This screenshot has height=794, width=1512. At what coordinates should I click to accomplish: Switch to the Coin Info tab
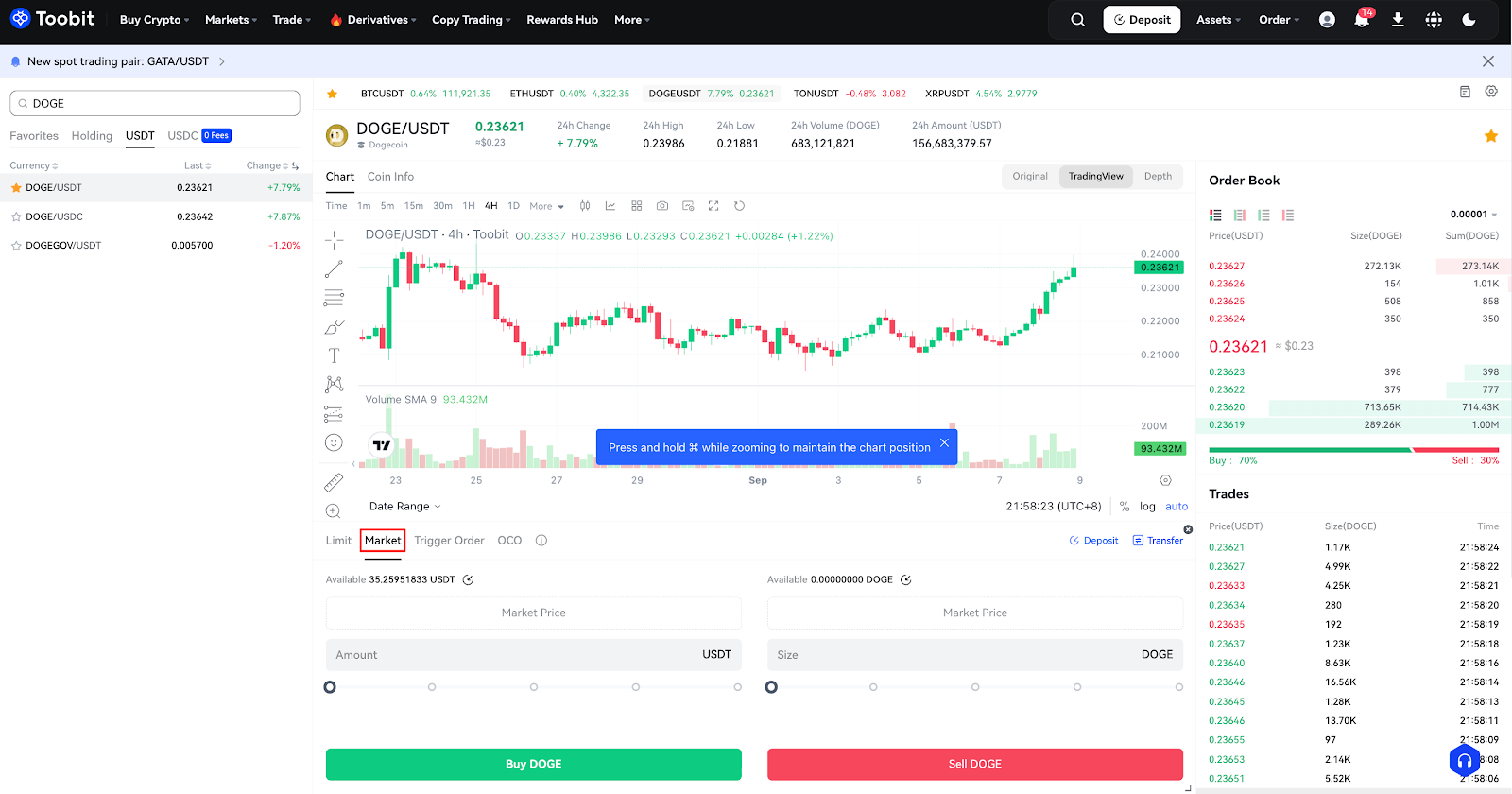[390, 177]
